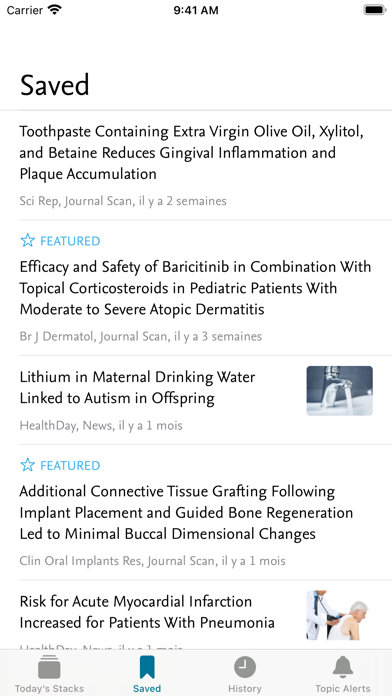Open Today's Stacks tab icon
This screenshot has width=392, height=696.
coord(49,667)
